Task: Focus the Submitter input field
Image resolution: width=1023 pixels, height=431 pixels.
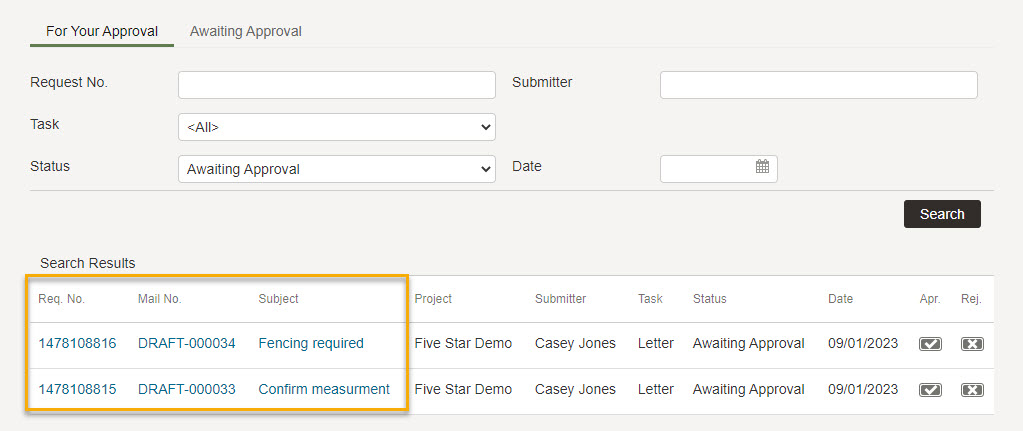Action: pyautogui.click(x=819, y=85)
